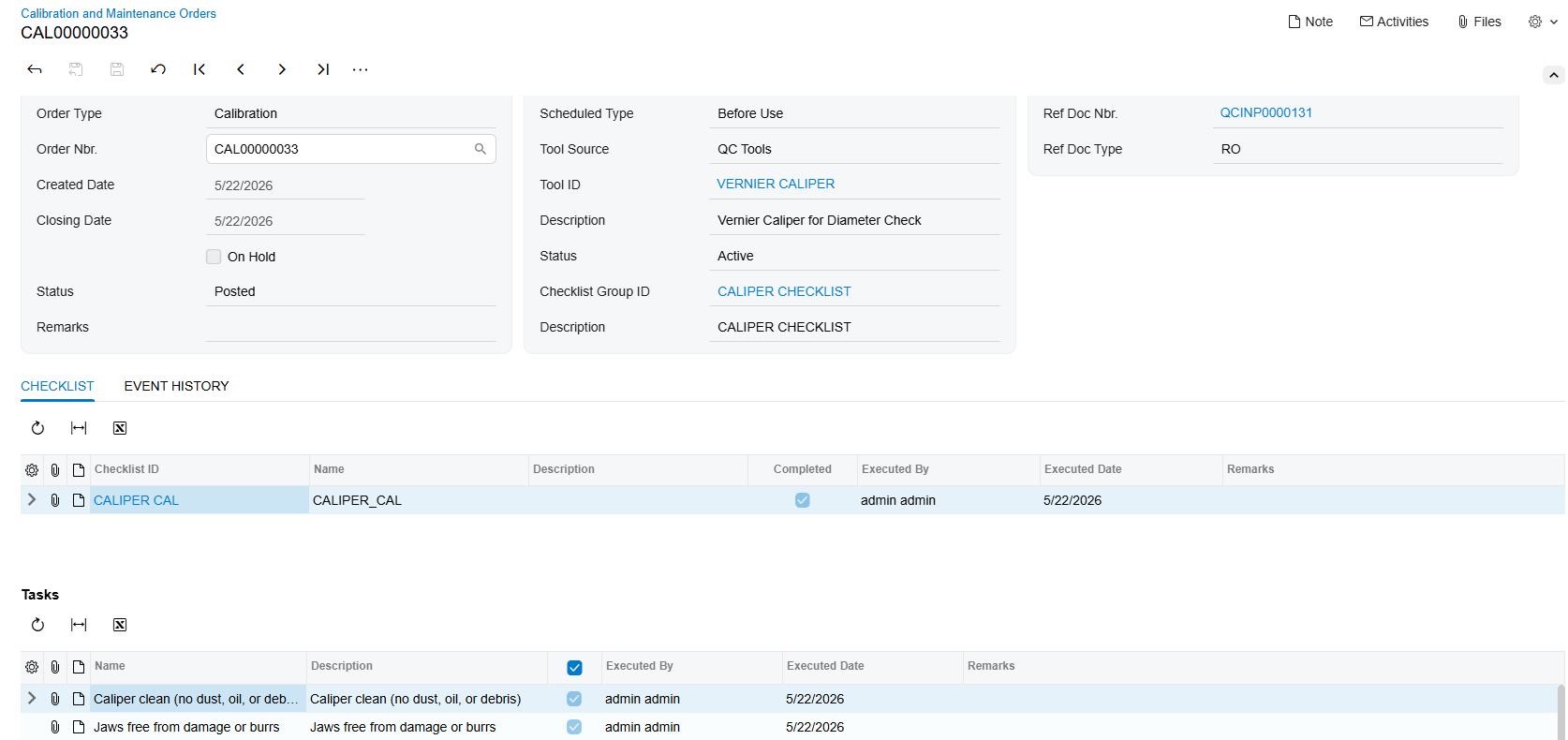1568x740 pixels.
Task: Toggle Completed checkbox for CALIPER CAL
Action: point(803,500)
